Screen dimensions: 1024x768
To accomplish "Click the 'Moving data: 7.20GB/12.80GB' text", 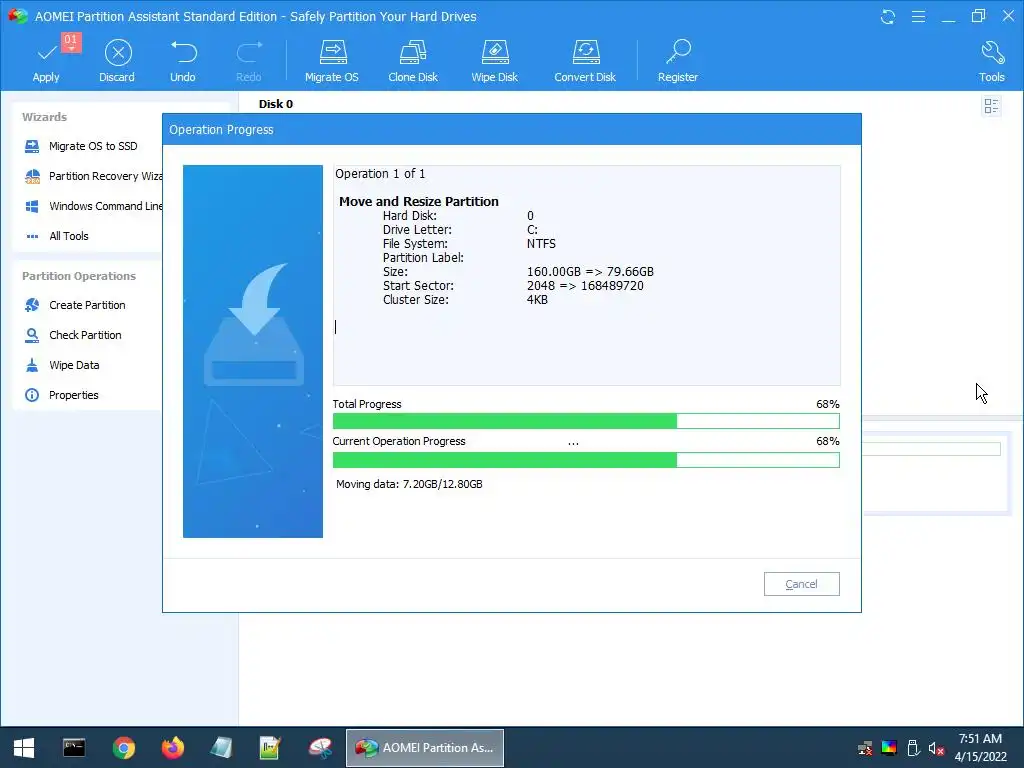I will click(409, 484).
